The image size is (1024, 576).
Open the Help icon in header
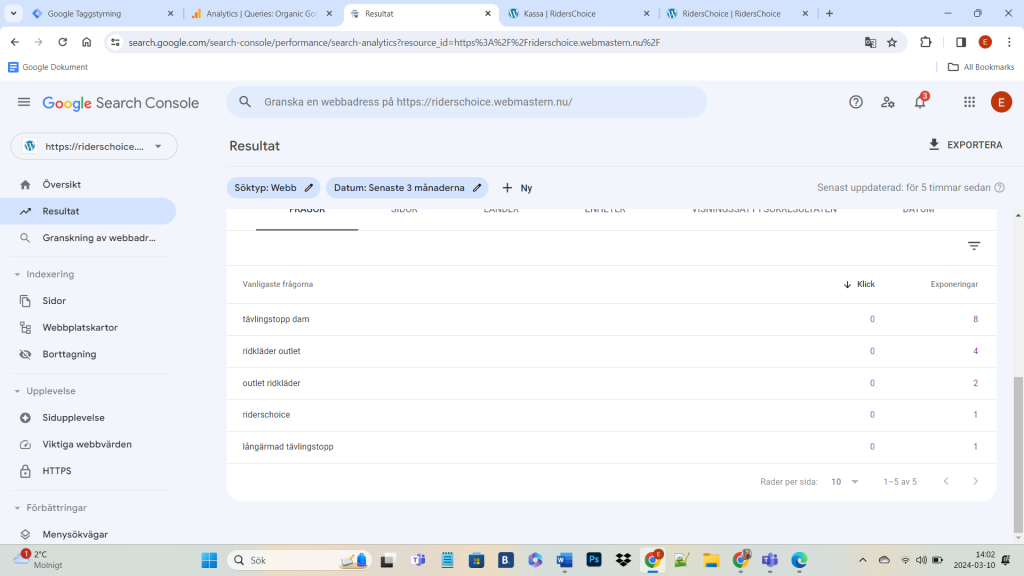pos(856,102)
